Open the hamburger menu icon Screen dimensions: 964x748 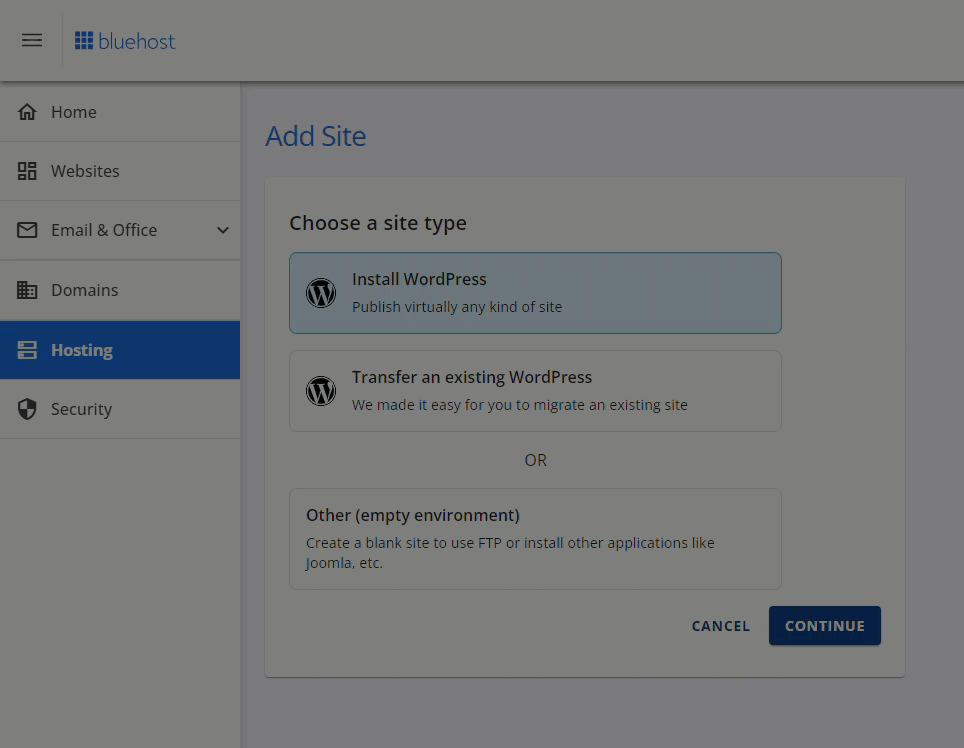[x=32, y=41]
